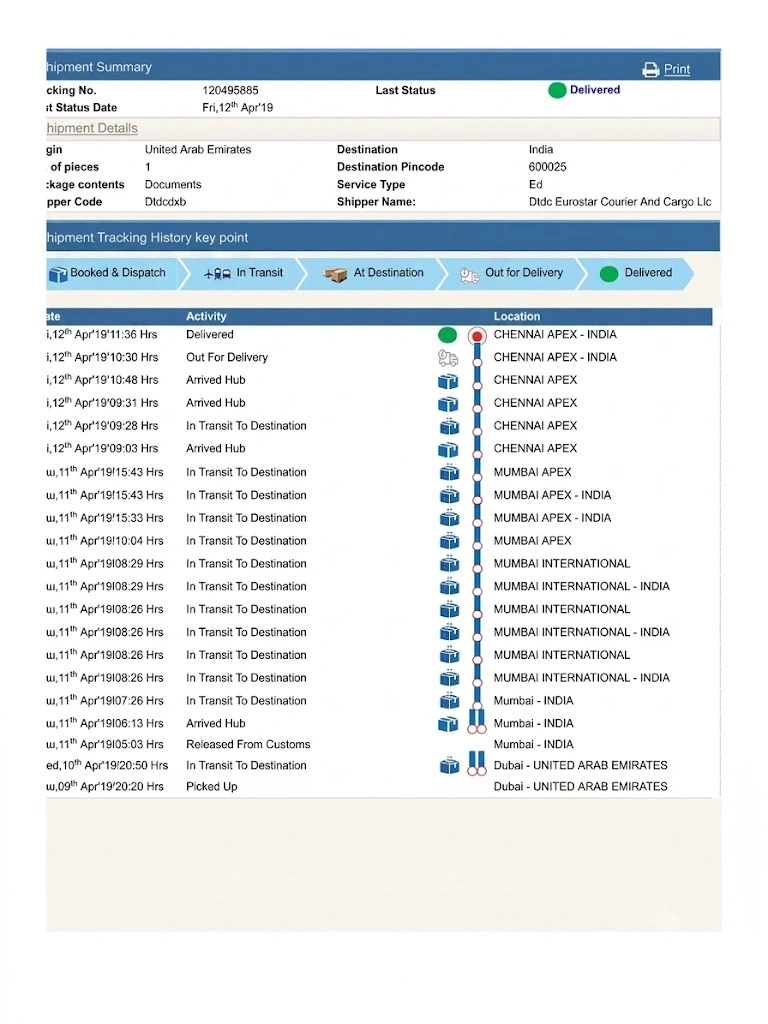The height and width of the screenshot is (1024, 768).
Task: Click tracking number 120495885
Action: pos(231,90)
